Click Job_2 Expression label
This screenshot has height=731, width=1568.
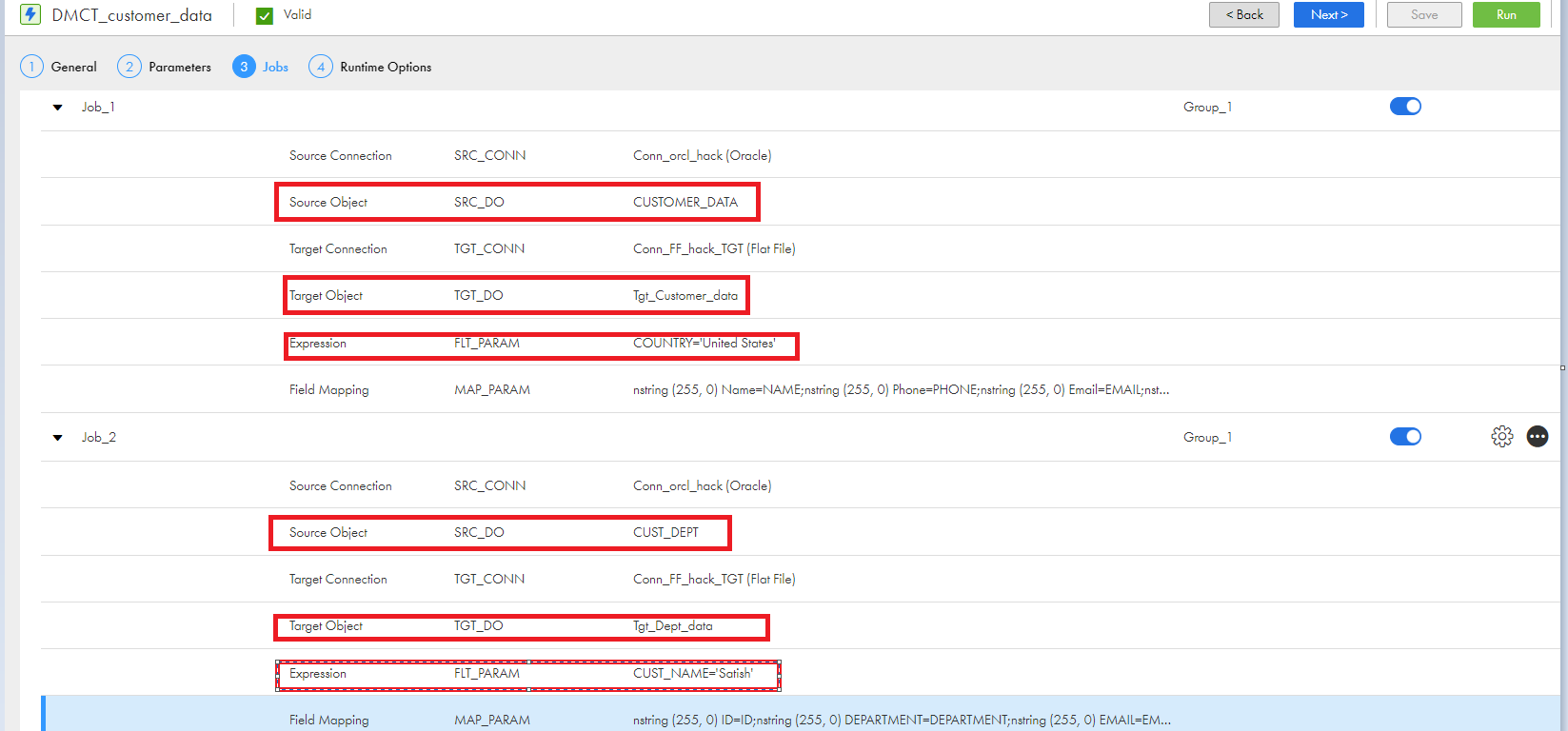click(x=318, y=673)
